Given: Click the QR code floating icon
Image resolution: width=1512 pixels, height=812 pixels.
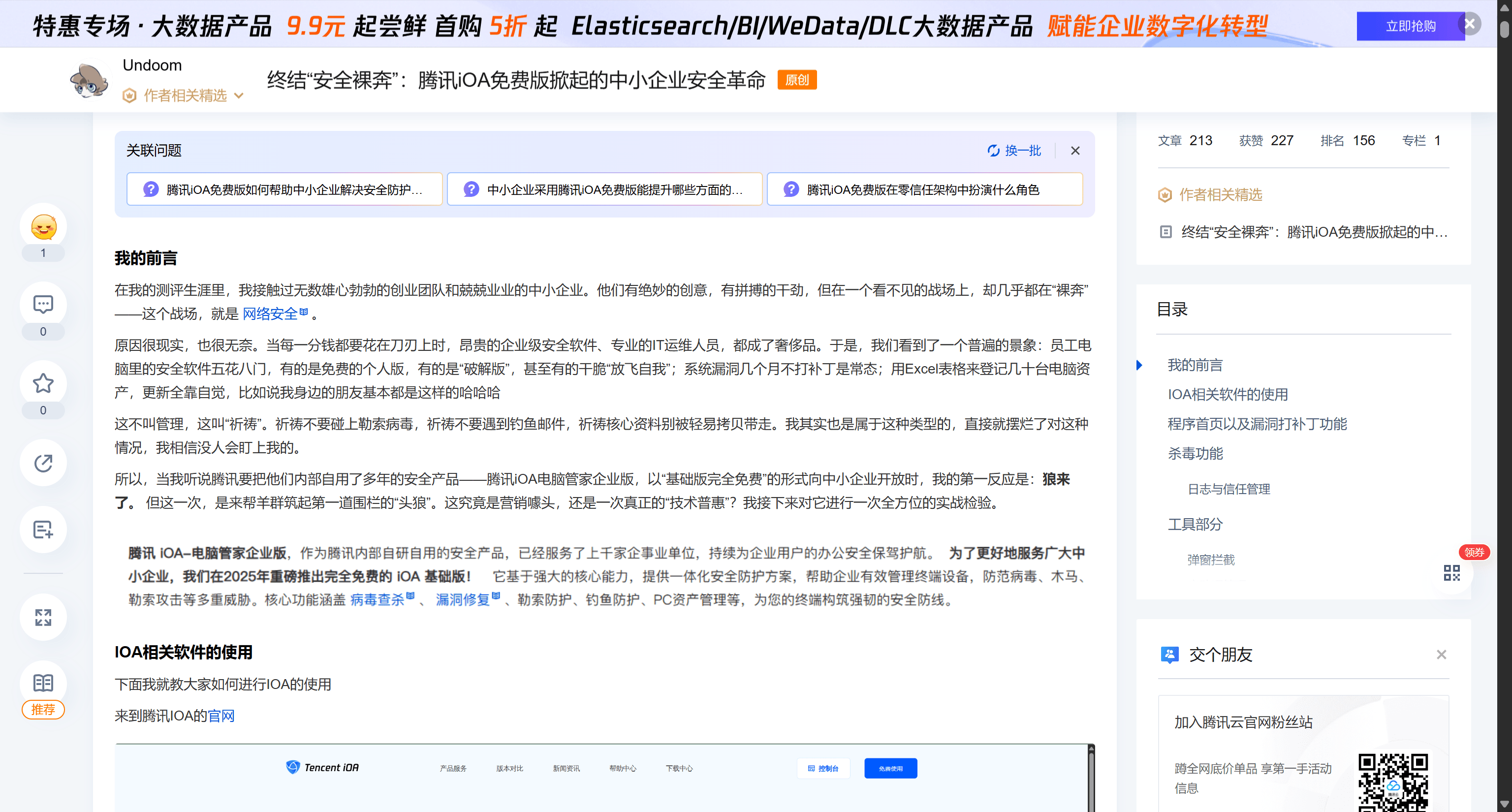Looking at the screenshot, I should coord(1451,573).
